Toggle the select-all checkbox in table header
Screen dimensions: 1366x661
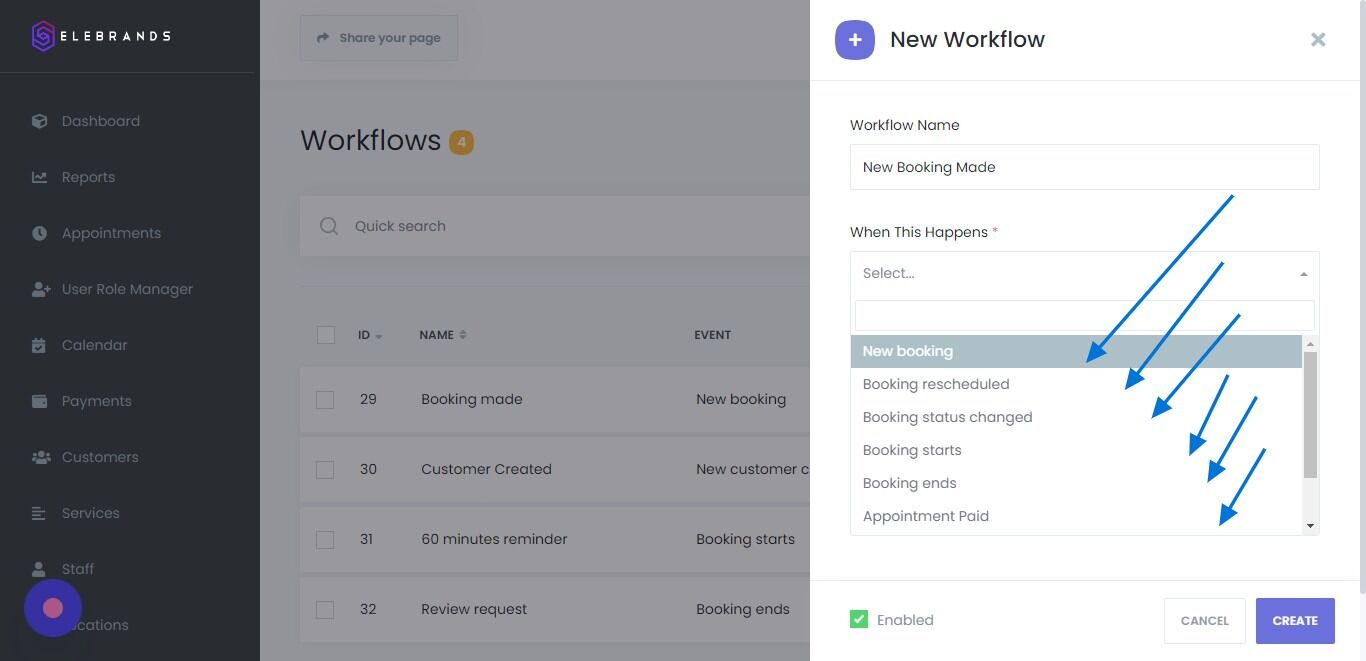click(325, 335)
